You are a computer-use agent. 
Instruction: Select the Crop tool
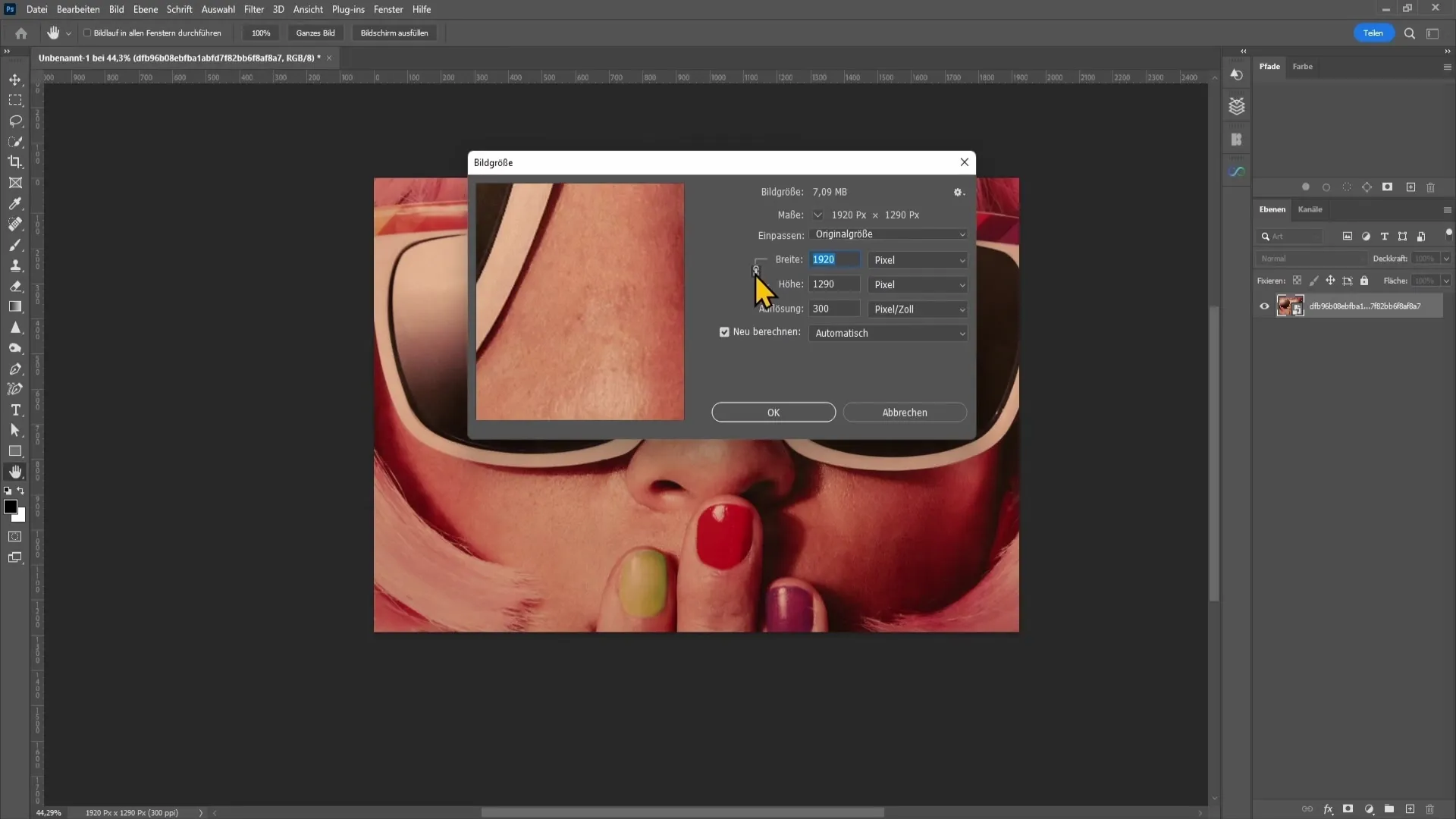(x=15, y=162)
